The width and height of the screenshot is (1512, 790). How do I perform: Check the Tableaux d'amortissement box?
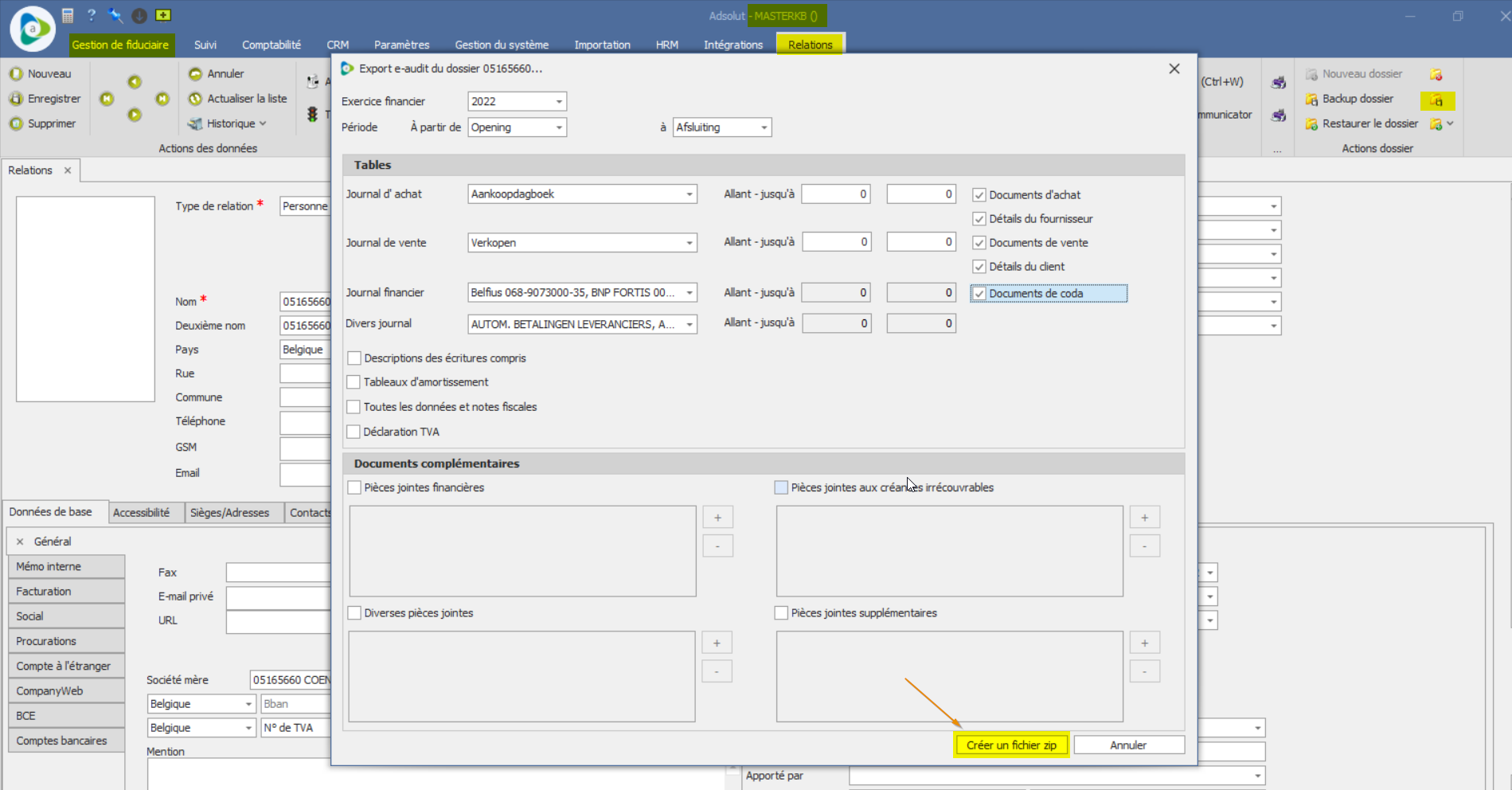point(354,382)
